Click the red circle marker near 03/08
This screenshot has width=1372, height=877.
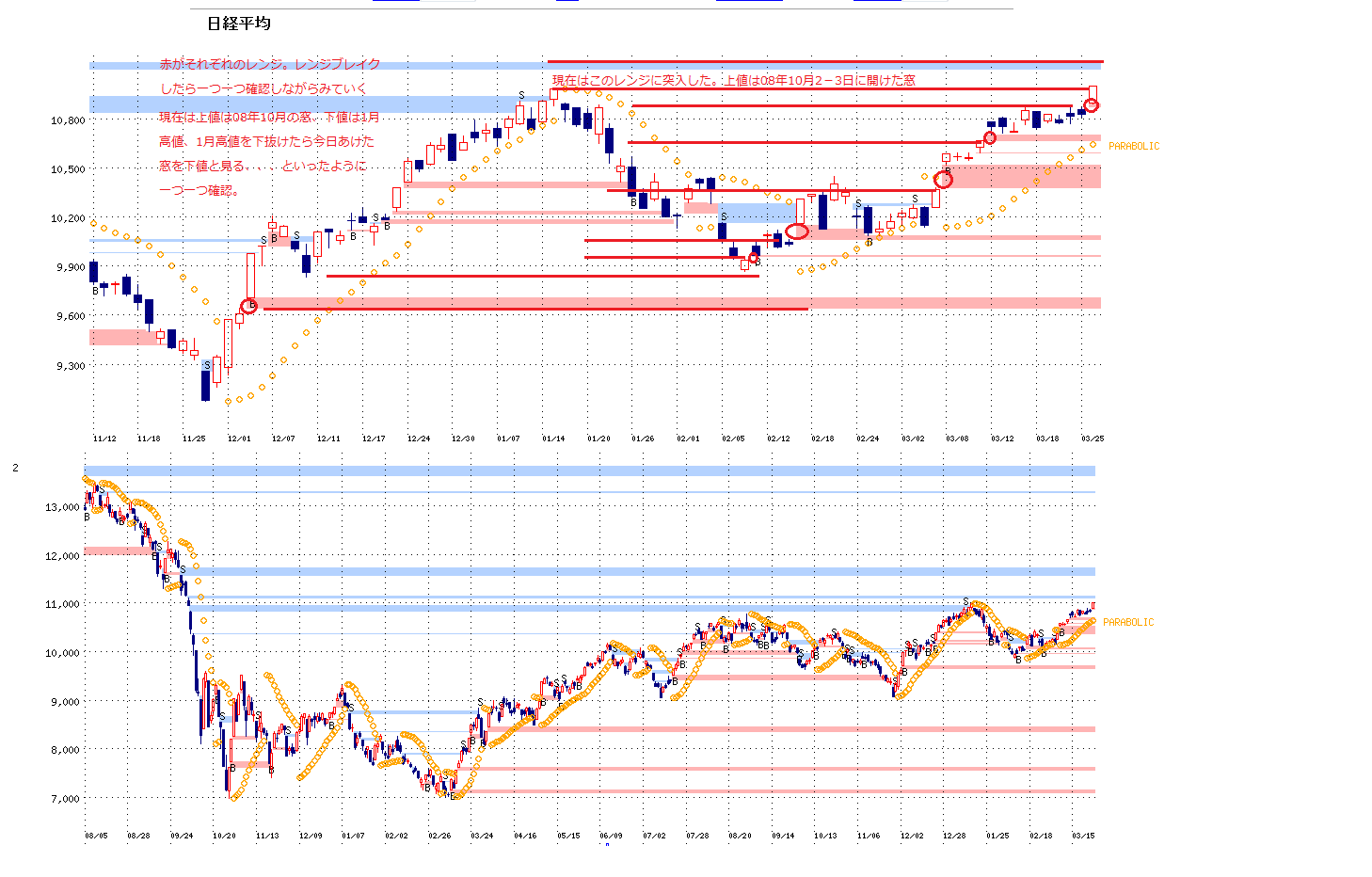pyautogui.click(x=943, y=179)
